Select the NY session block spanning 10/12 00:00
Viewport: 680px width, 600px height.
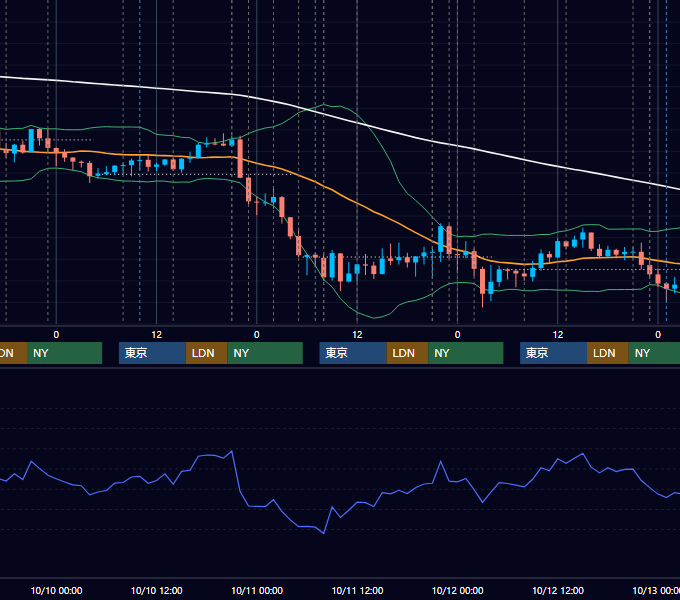(x=466, y=353)
